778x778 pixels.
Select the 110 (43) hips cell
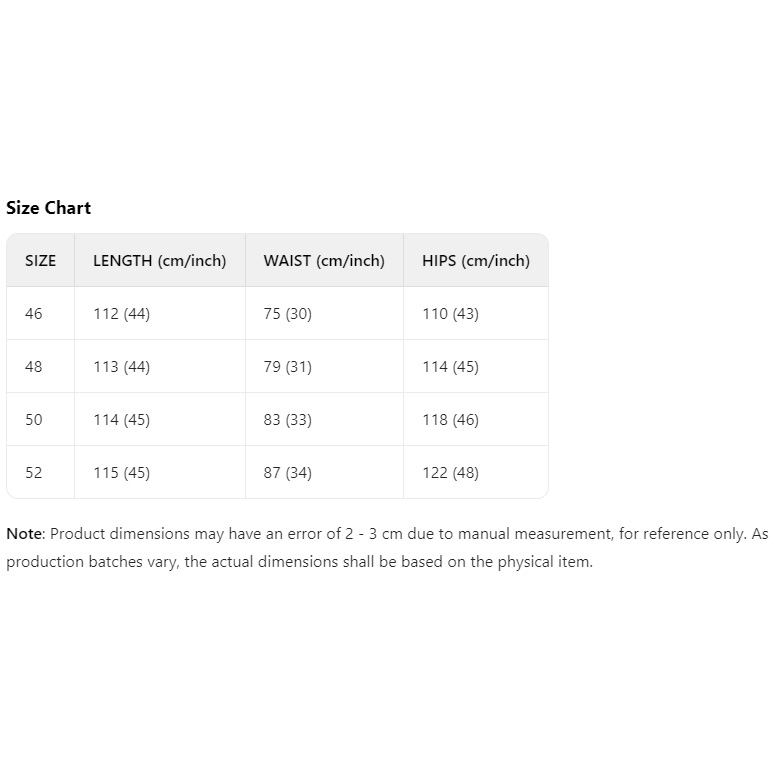[x=450, y=314]
